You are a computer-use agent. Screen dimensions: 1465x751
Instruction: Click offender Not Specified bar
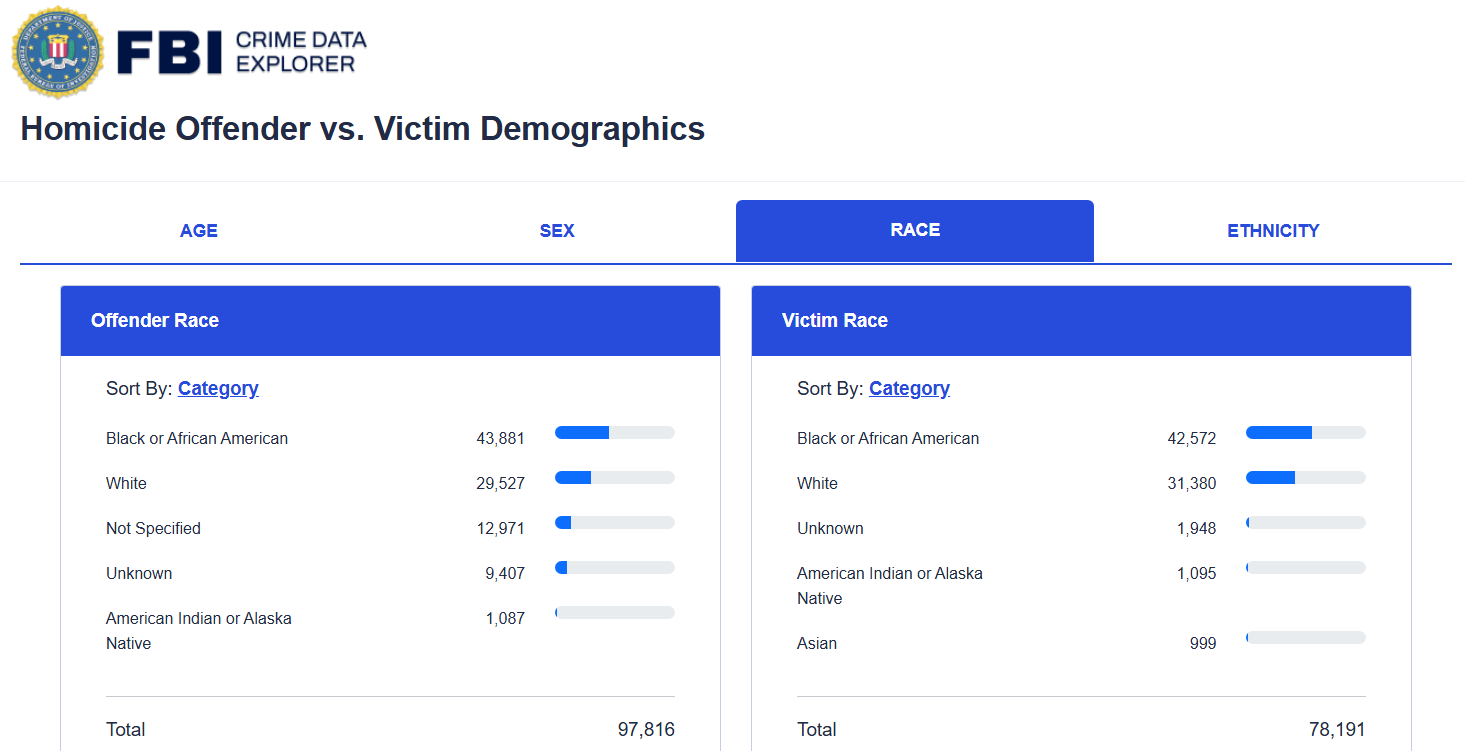[x=614, y=523]
